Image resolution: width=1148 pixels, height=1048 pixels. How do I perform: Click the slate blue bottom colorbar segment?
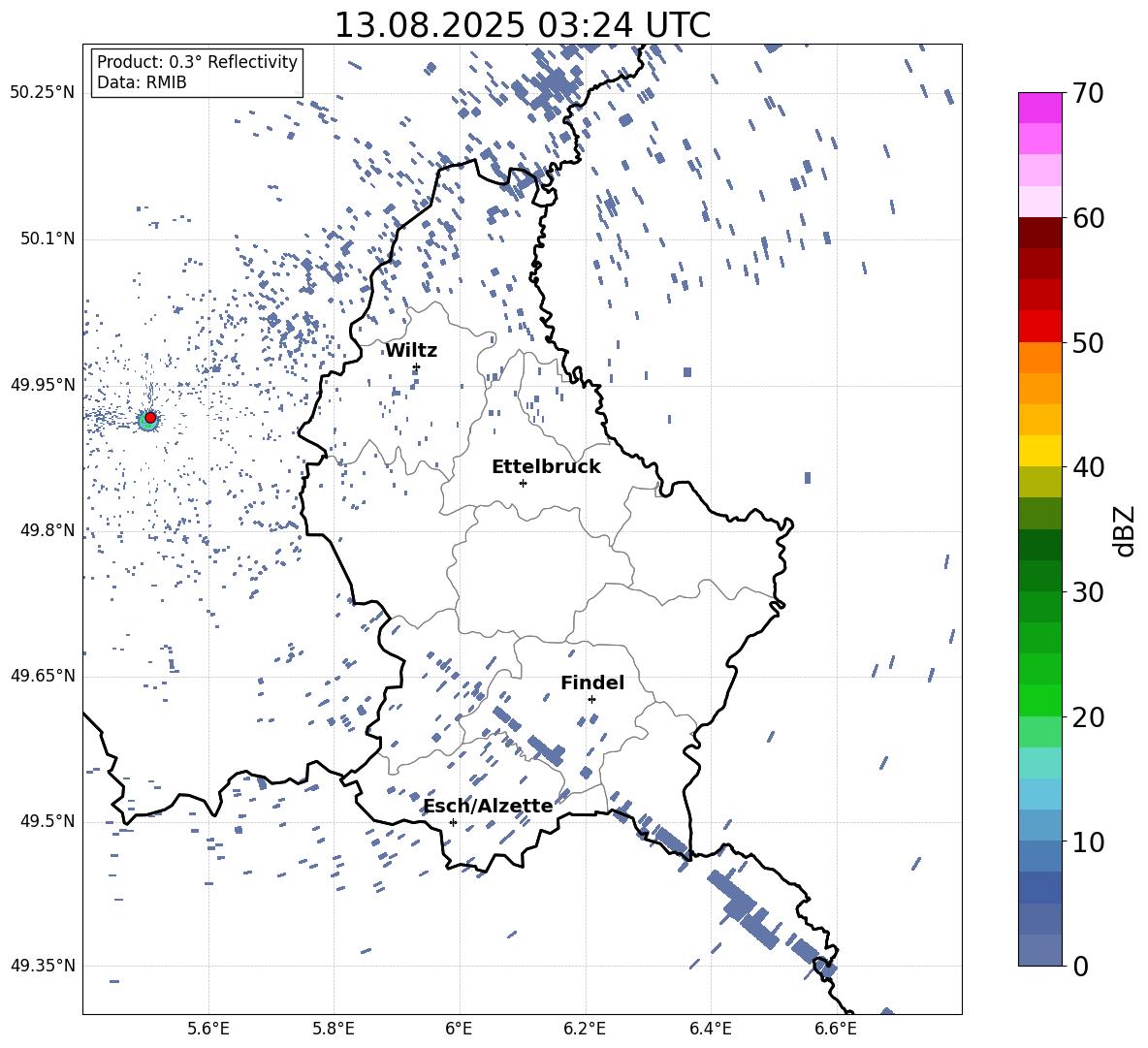pos(1039,950)
